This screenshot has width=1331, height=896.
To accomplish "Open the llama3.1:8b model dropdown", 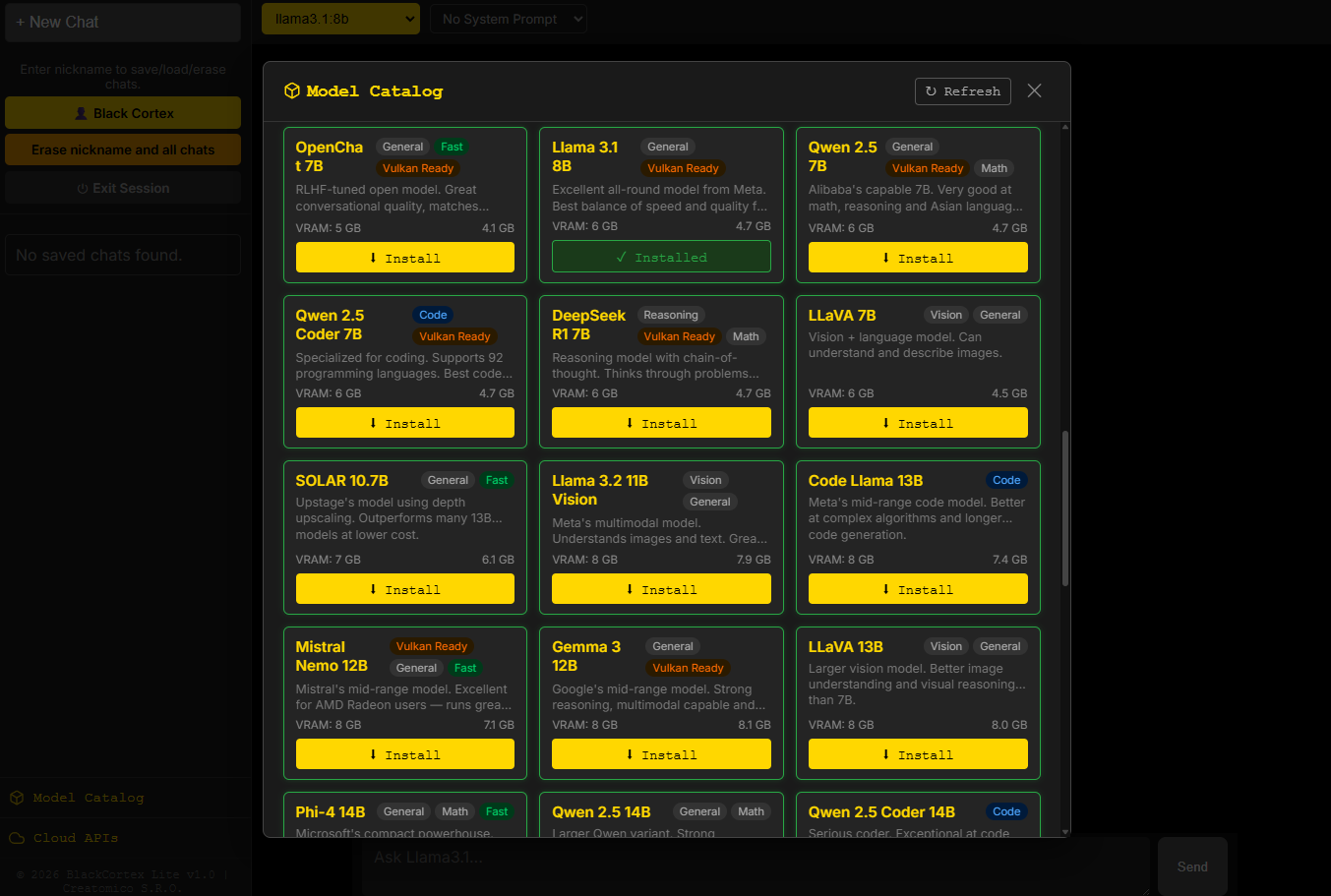I will pyautogui.click(x=340, y=19).
